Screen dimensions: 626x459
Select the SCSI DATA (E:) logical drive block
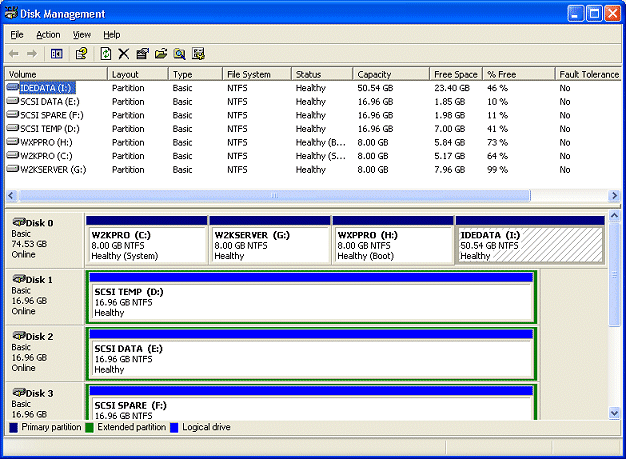tap(311, 353)
